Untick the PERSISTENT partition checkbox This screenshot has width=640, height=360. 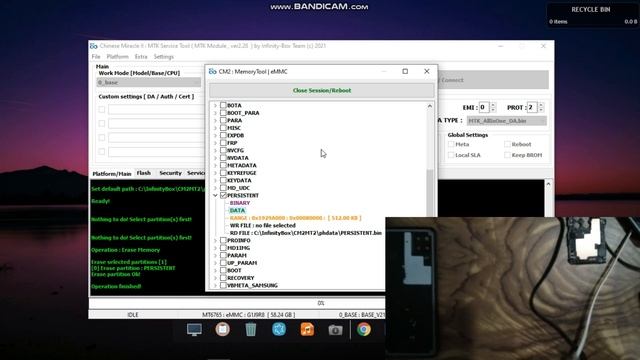click(x=223, y=196)
